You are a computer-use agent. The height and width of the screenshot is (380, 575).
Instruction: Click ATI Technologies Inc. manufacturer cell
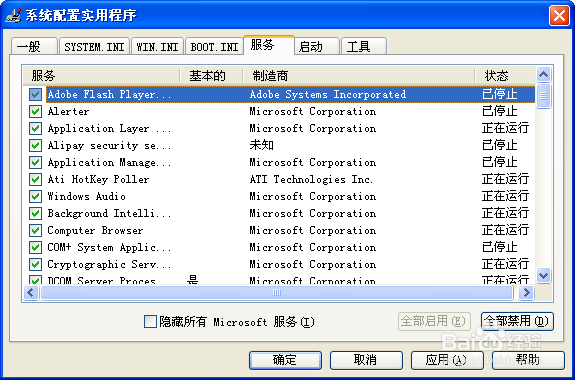[311, 179]
